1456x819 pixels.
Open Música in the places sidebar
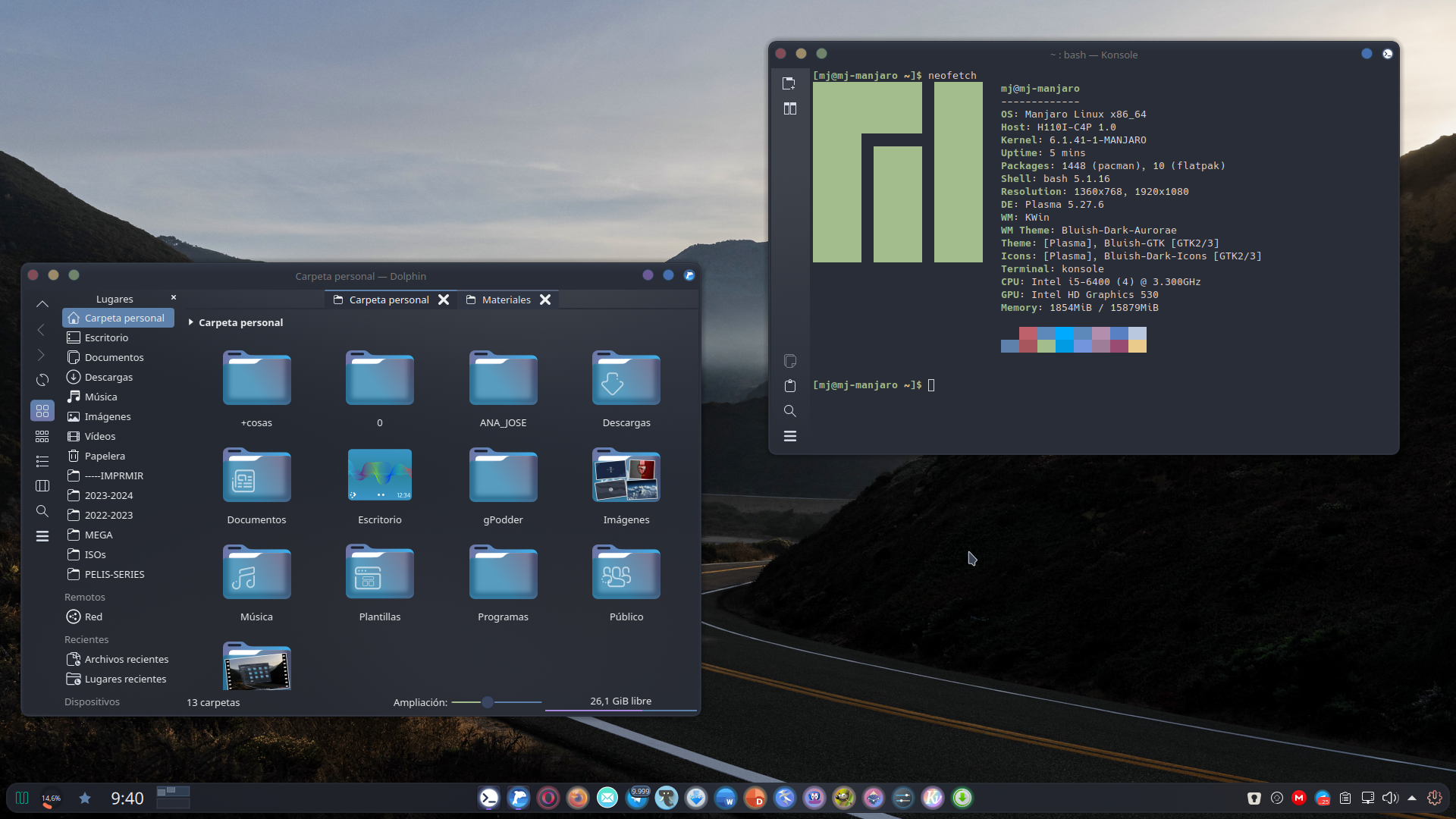click(118, 397)
